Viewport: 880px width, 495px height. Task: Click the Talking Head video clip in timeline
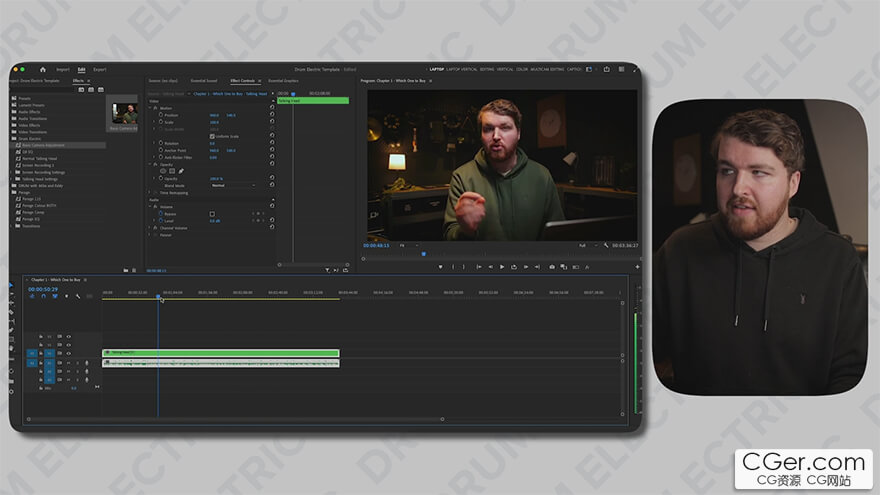pyautogui.click(x=220, y=353)
